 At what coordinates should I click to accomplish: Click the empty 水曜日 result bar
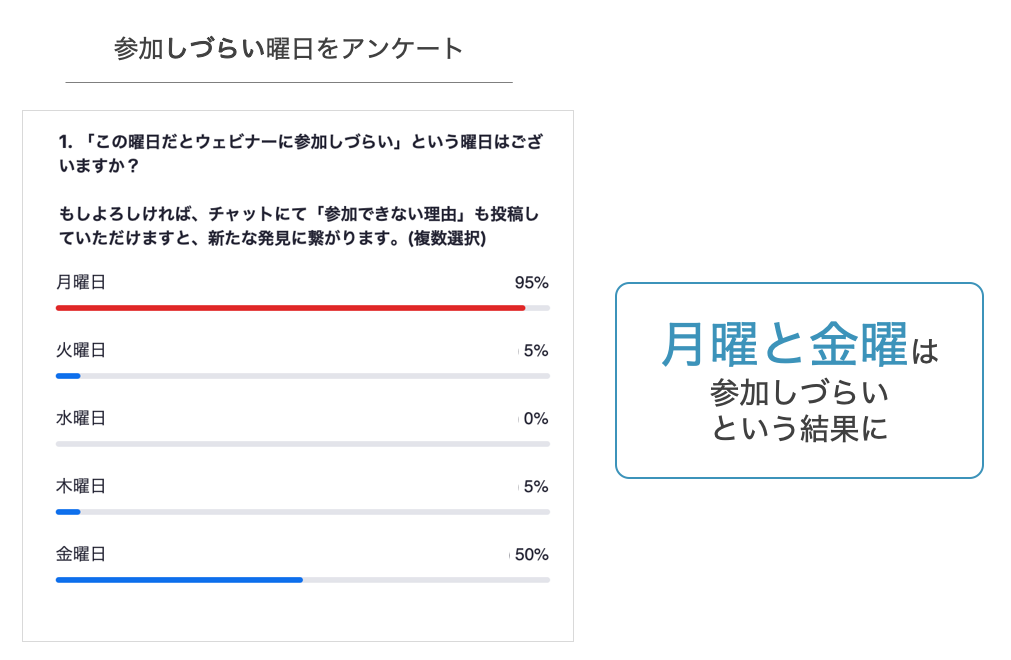pyautogui.click(x=303, y=444)
